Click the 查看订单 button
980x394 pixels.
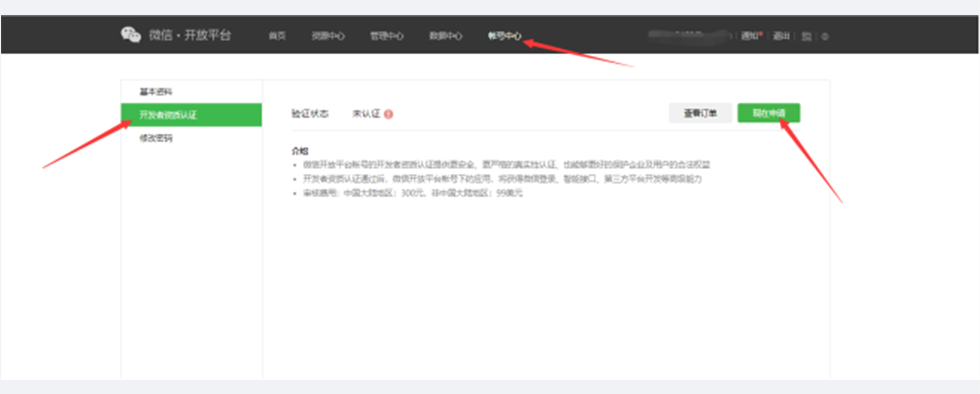point(700,113)
